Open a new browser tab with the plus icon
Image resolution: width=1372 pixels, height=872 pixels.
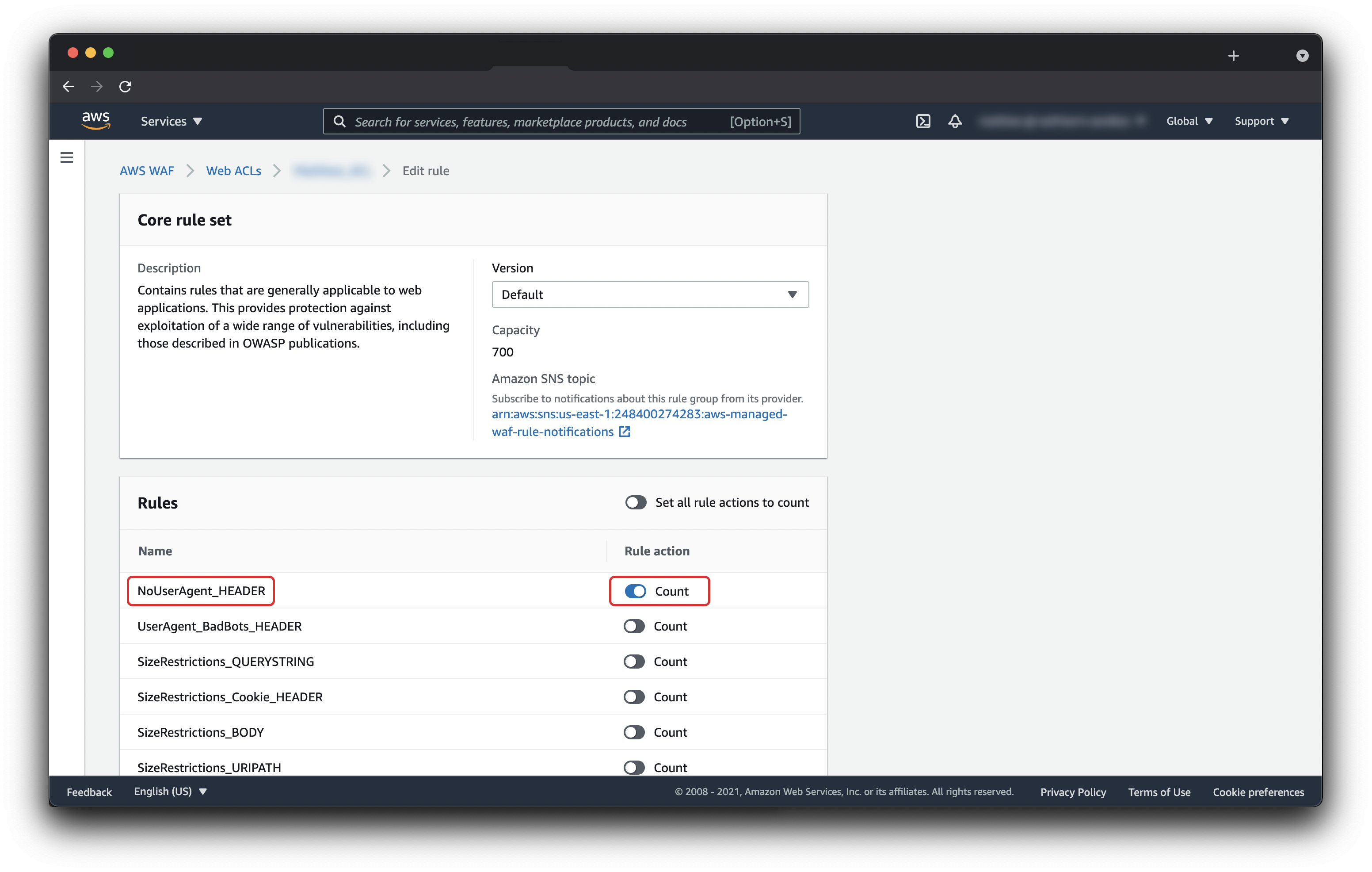click(1234, 55)
